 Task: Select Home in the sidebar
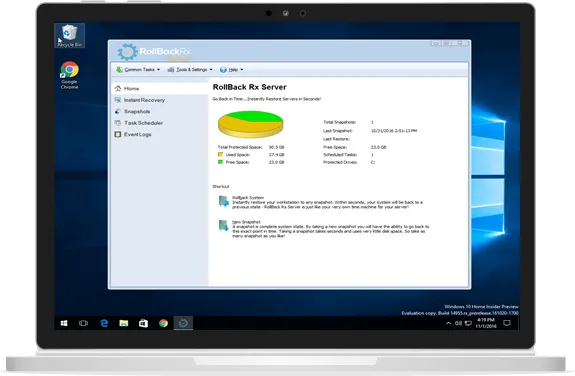tap(160, 88)
